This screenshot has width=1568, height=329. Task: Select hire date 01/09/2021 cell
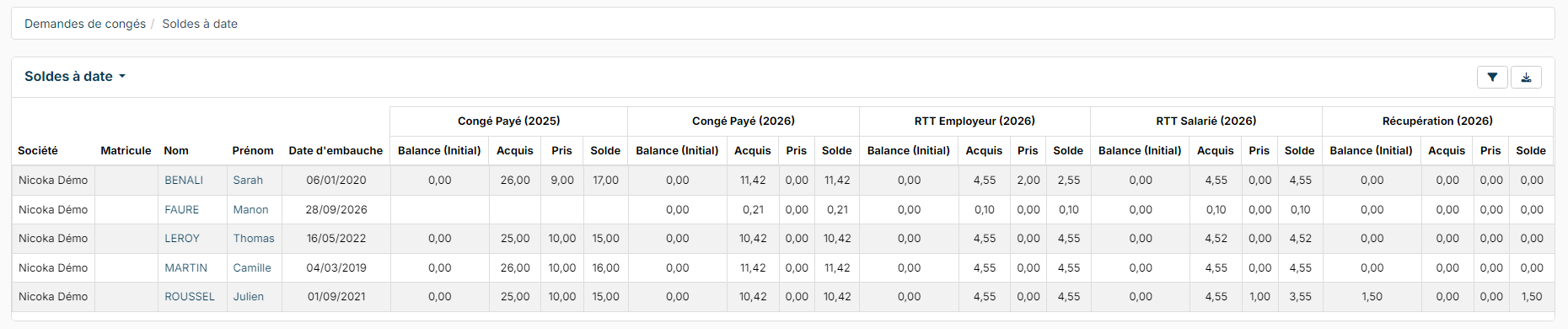click(x=336, y=296)
